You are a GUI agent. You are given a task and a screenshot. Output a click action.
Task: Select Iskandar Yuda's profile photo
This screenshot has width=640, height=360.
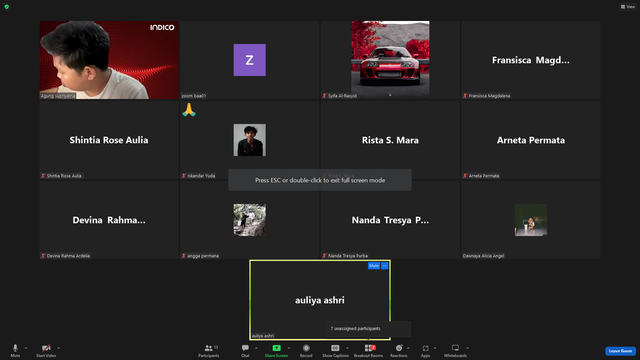(x=249, y=140)
